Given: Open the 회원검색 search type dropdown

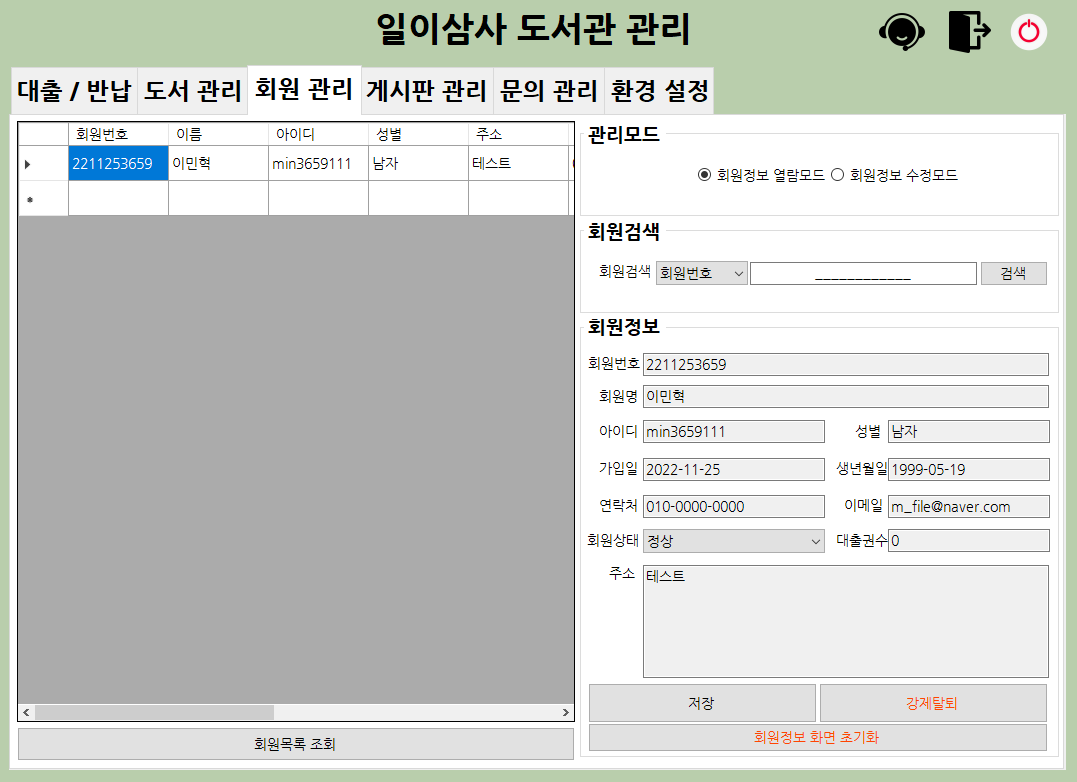Looking at the screenshot, I should tap(700, 272).
